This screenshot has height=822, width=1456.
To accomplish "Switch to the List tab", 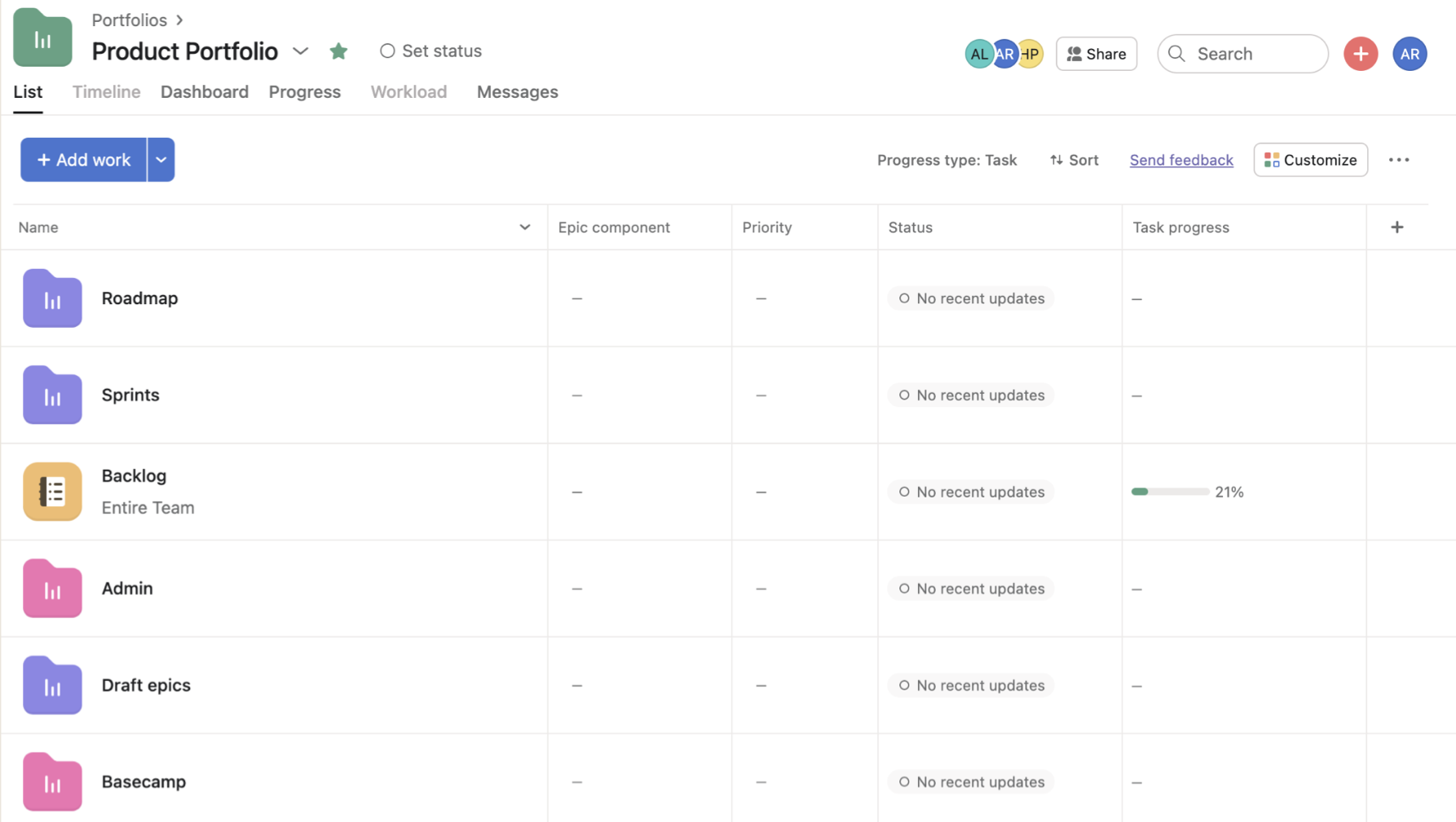I will click(28, 92).
